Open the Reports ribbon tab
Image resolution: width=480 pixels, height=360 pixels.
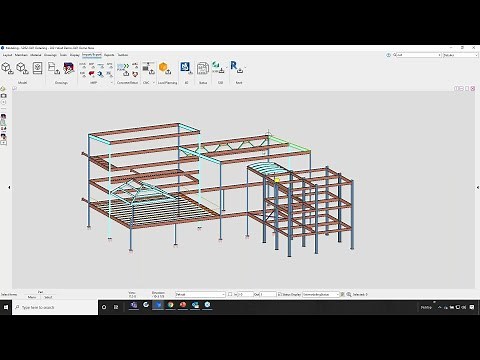pyautogui.click(x=109, y=55)
